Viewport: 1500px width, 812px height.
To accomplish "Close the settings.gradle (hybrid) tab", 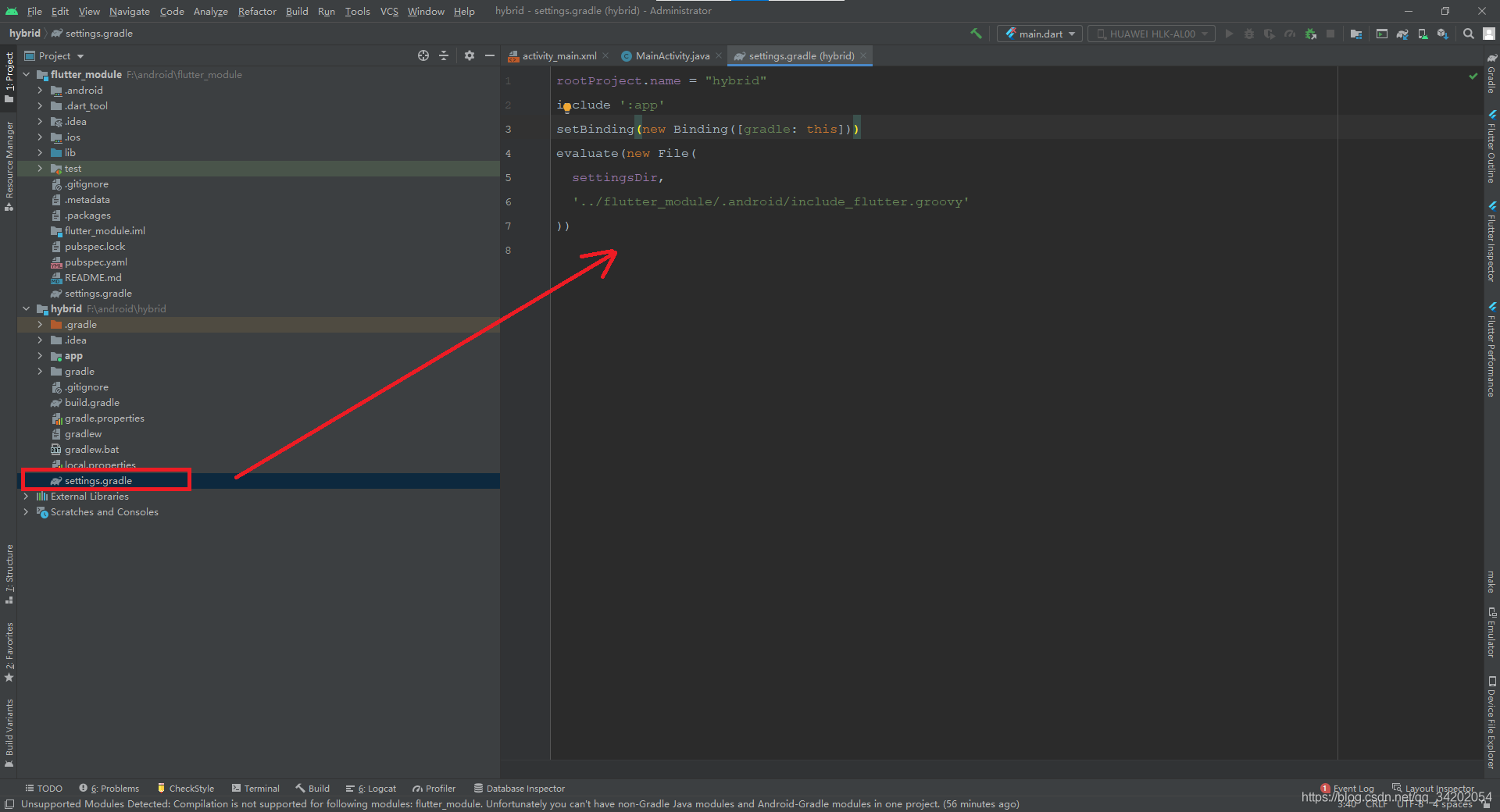I will (x=863, y=55).
